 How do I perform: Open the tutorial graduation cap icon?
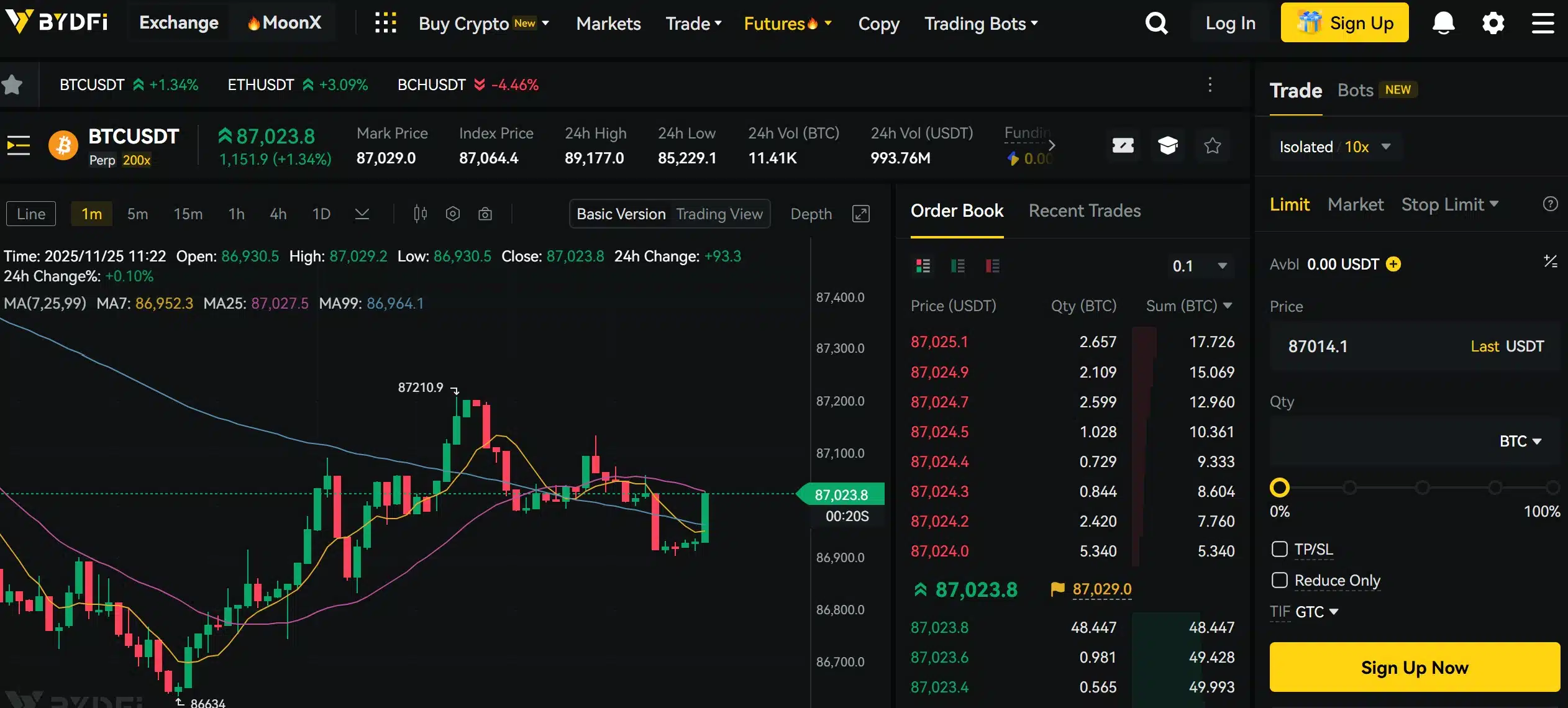[1168, 145]
